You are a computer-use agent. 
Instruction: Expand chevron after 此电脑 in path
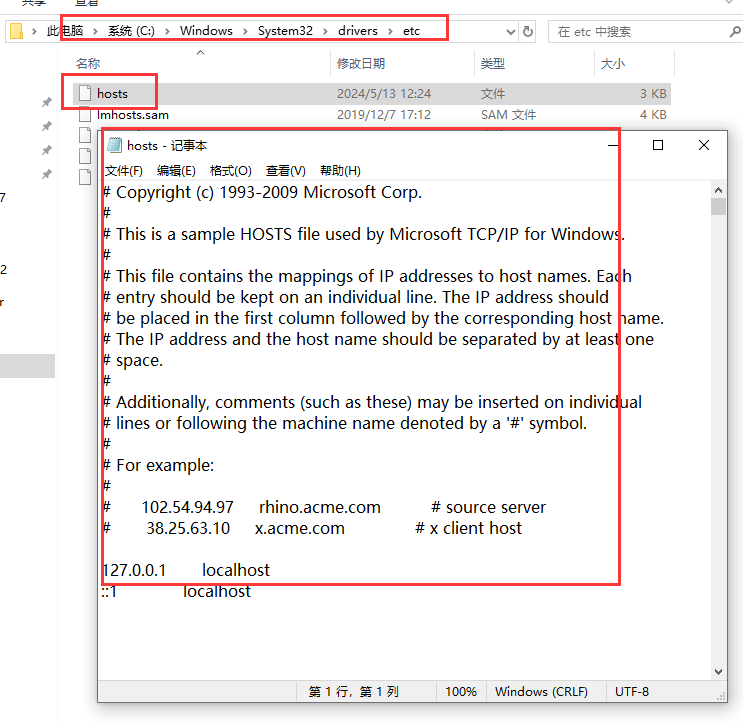point(95,31)
